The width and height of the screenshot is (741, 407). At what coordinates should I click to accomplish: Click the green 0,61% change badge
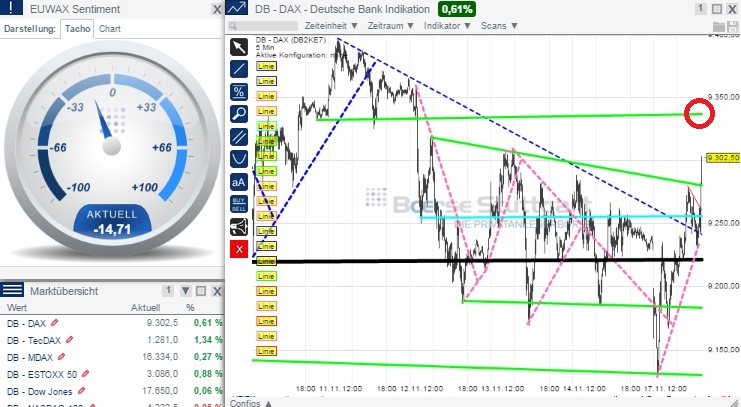point(457,9)
